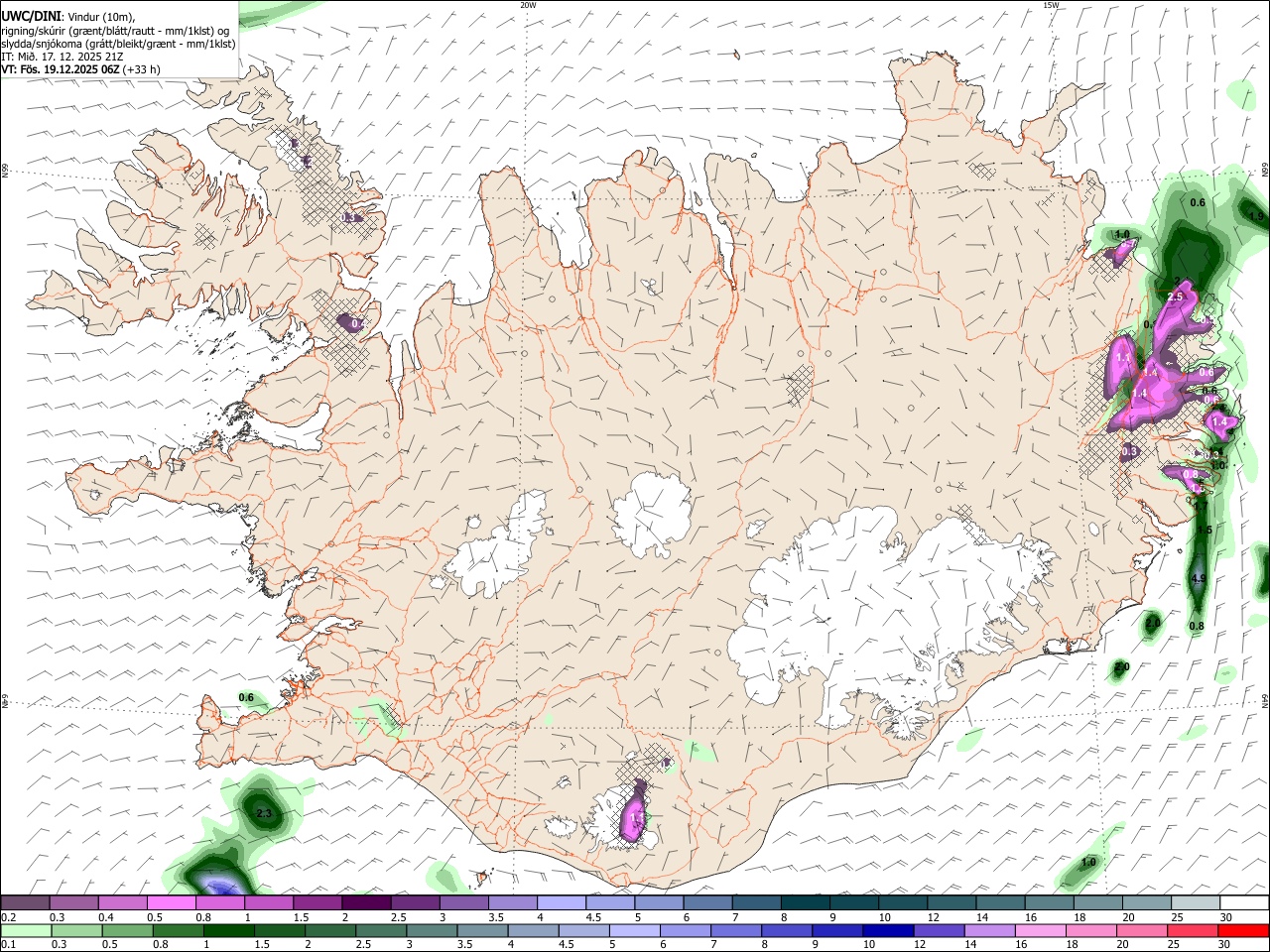Click the 'rigning/skúrir' rain legend description line
This screenshot has width=1270, height=952.
113,31
